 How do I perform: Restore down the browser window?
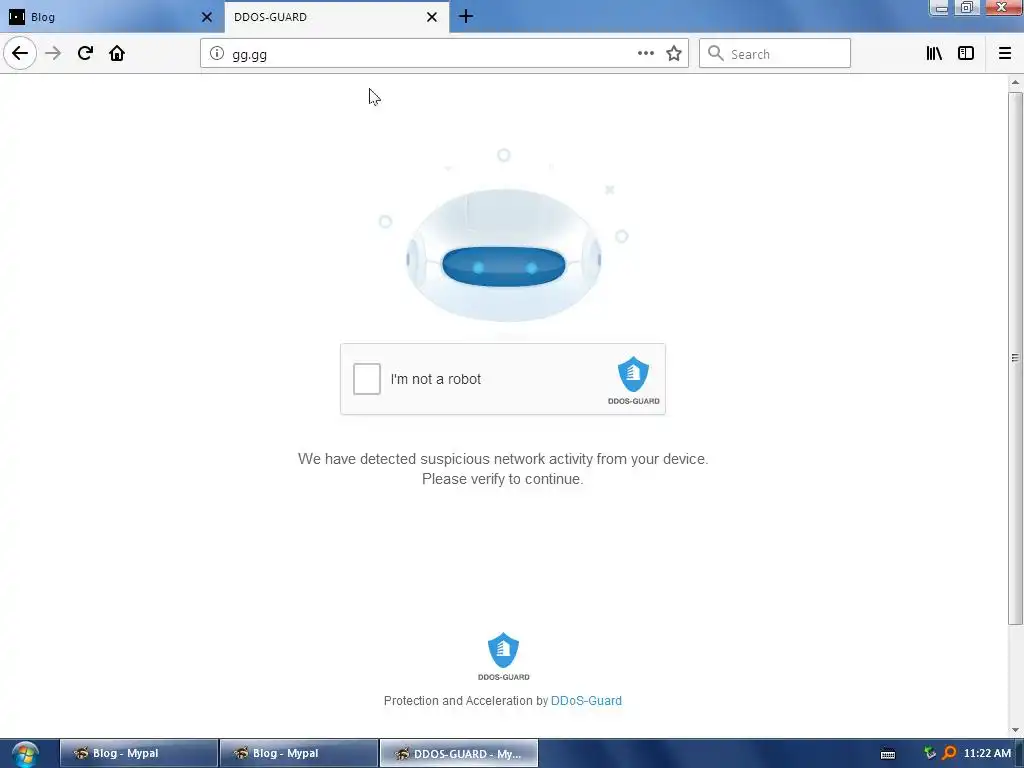click(x=967, y=8)
